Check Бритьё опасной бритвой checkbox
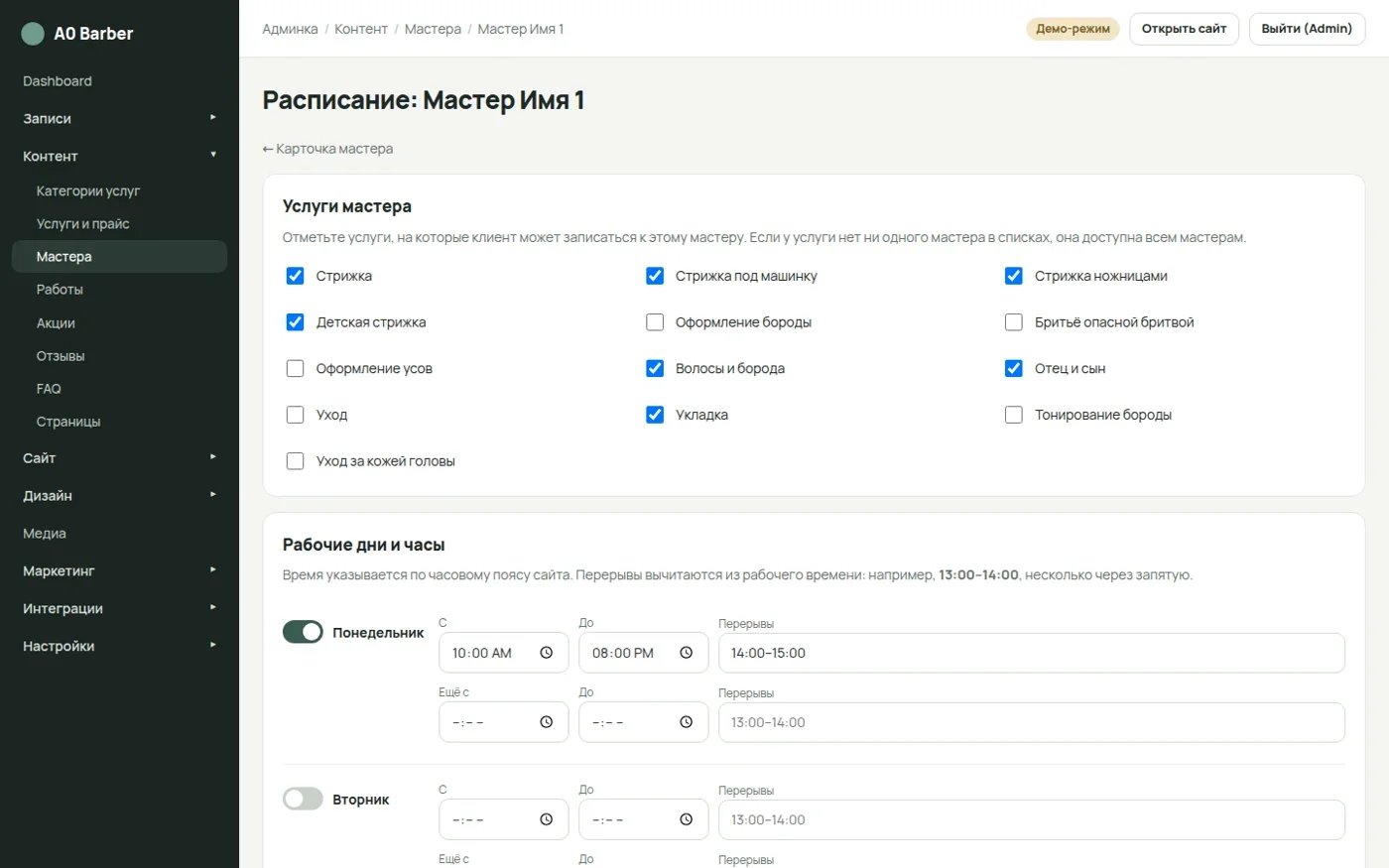The height and width of the screenshot is (868, 1389). pos(1014,322)
